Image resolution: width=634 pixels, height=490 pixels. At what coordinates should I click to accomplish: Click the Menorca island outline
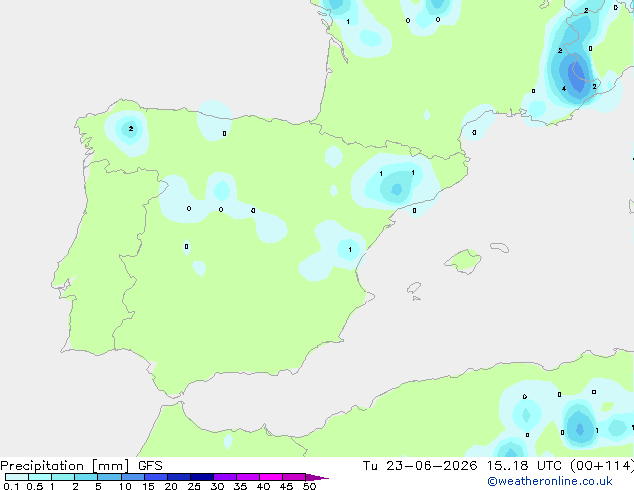(x=499, y=247)
